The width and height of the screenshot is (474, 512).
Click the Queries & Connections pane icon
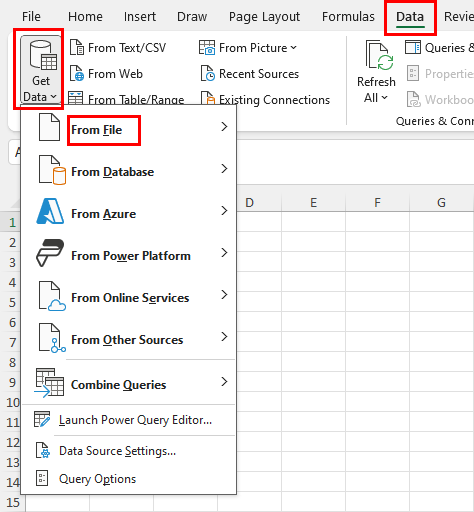click(x=413, y=47)
